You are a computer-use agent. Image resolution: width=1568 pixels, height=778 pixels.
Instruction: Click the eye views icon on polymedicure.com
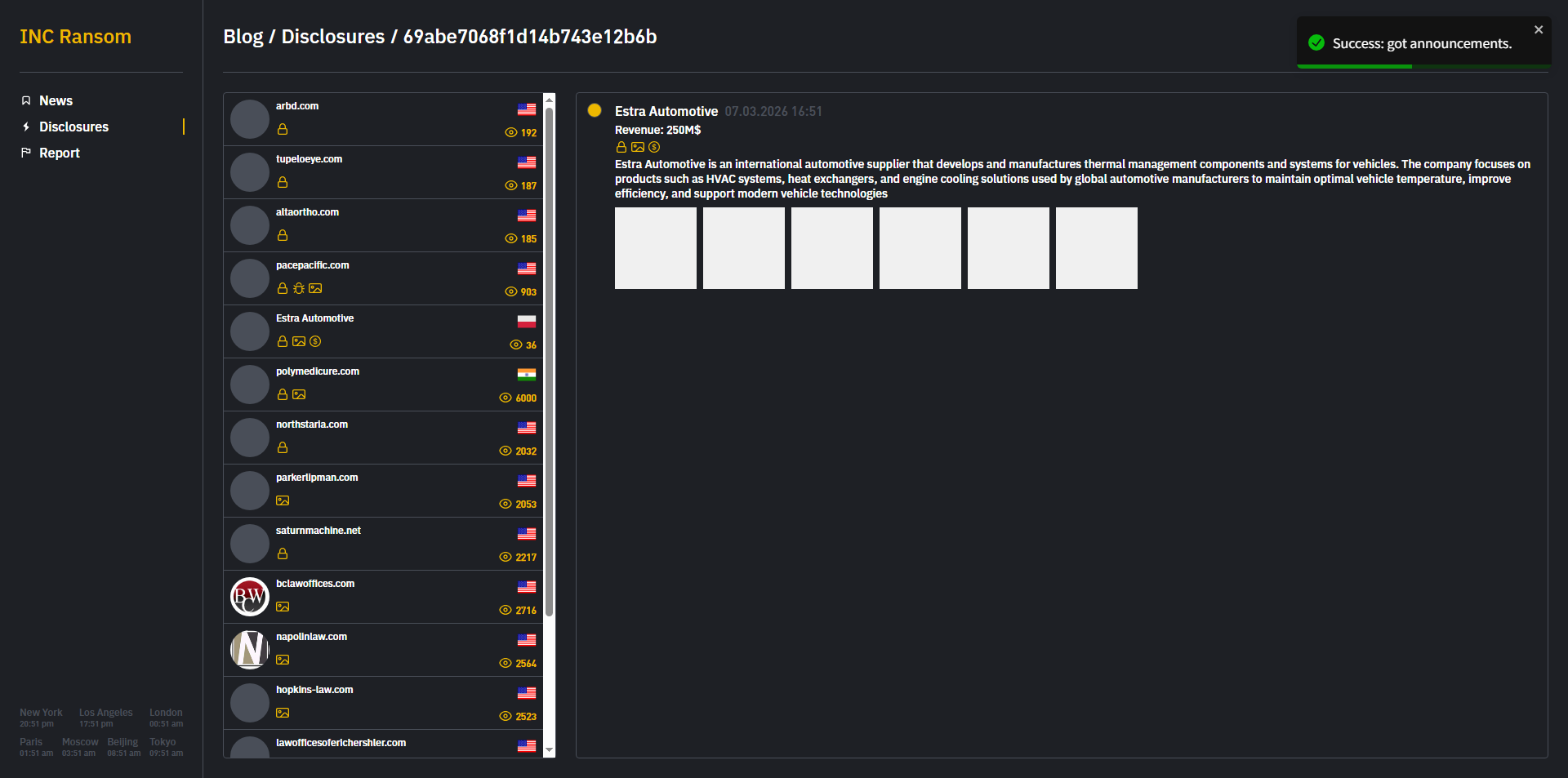tap(505, 398)
